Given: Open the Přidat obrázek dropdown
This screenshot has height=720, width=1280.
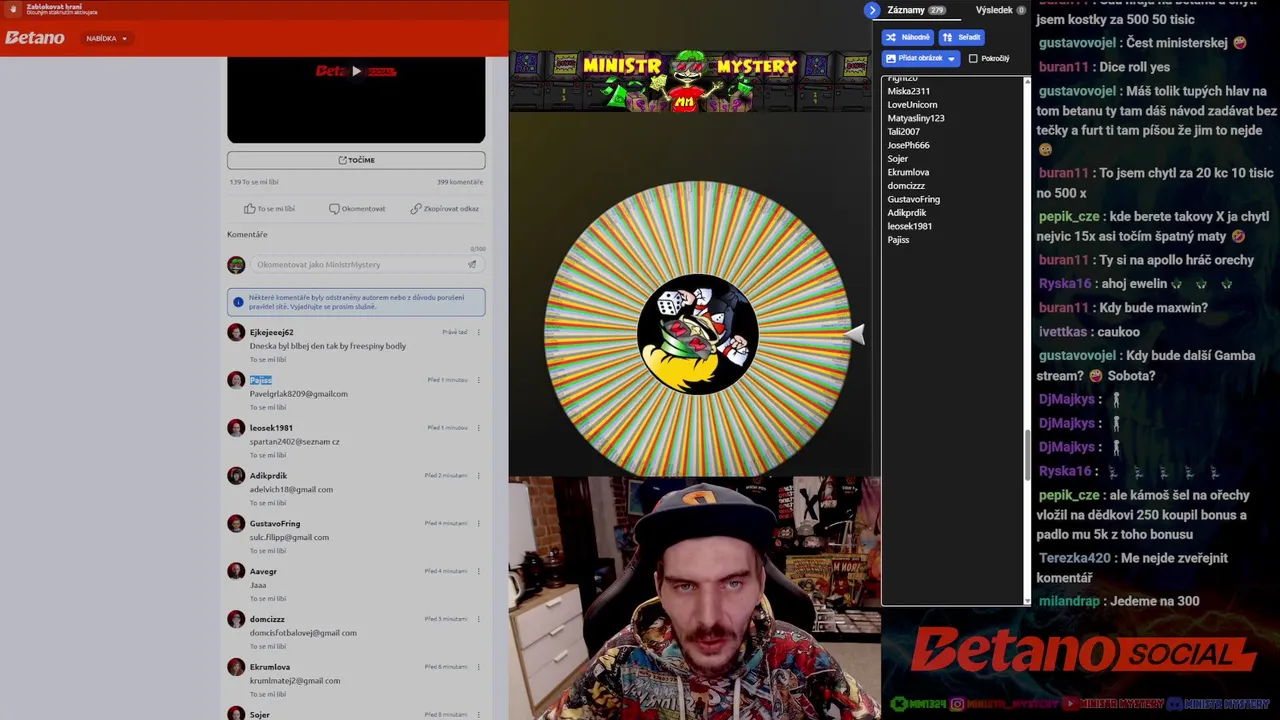Looking at the screenshot, I should point(921,59).
